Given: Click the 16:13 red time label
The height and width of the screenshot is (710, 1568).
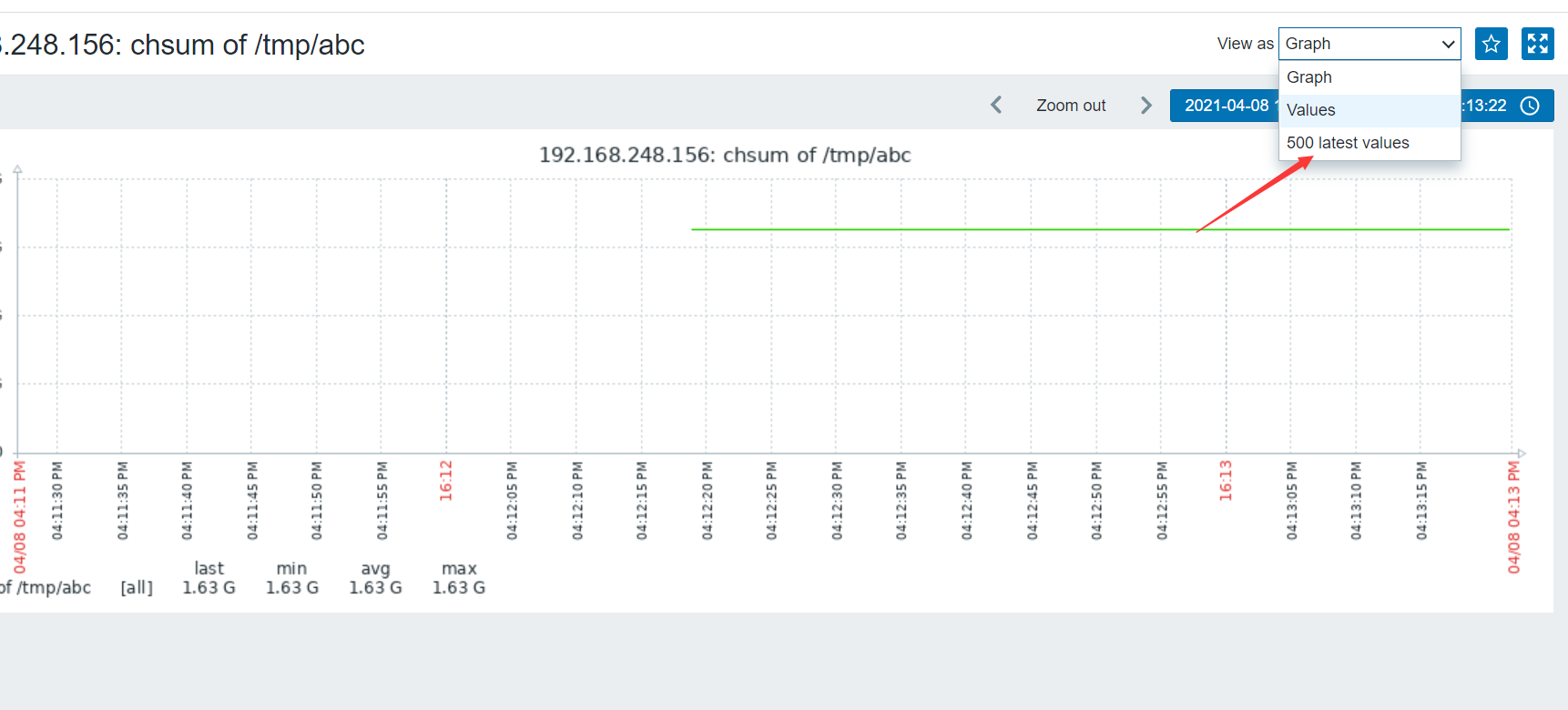Looking at the screenshot, I should 1226,481.
